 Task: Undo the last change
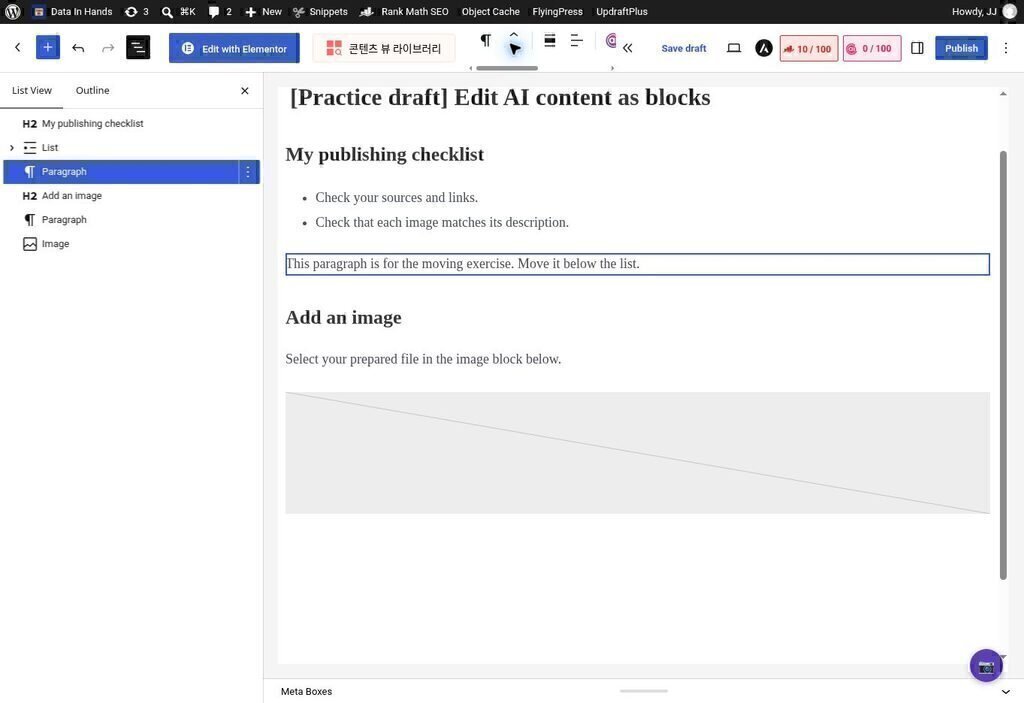(x=78, y=48)
